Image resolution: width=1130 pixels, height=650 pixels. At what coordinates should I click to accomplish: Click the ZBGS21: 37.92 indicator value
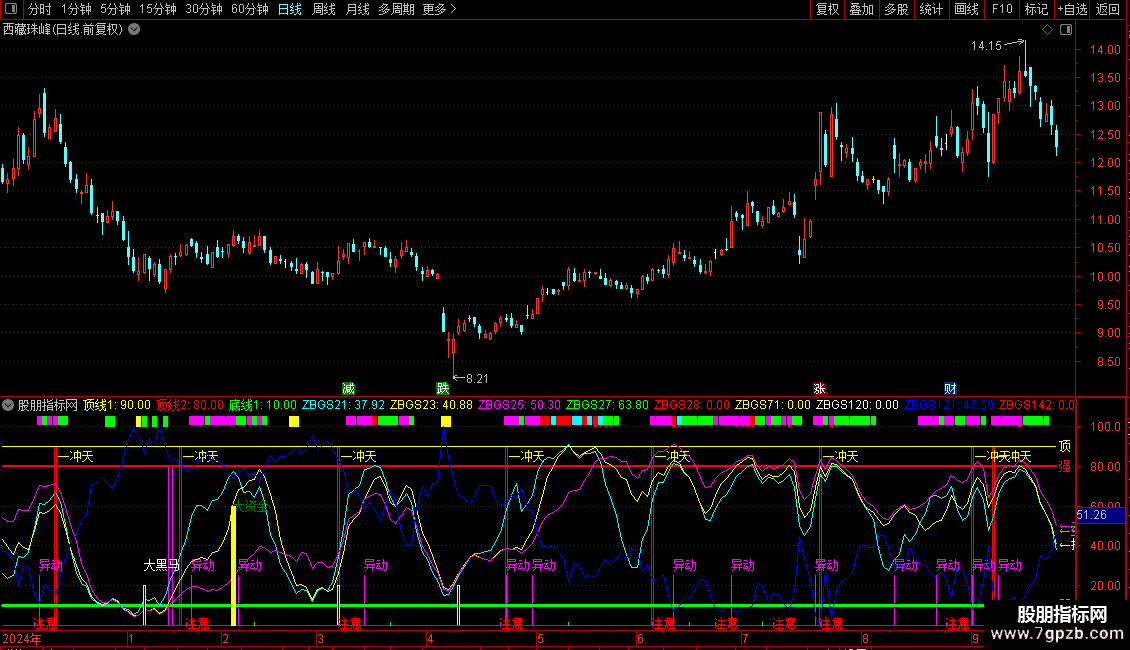(343, 405)
